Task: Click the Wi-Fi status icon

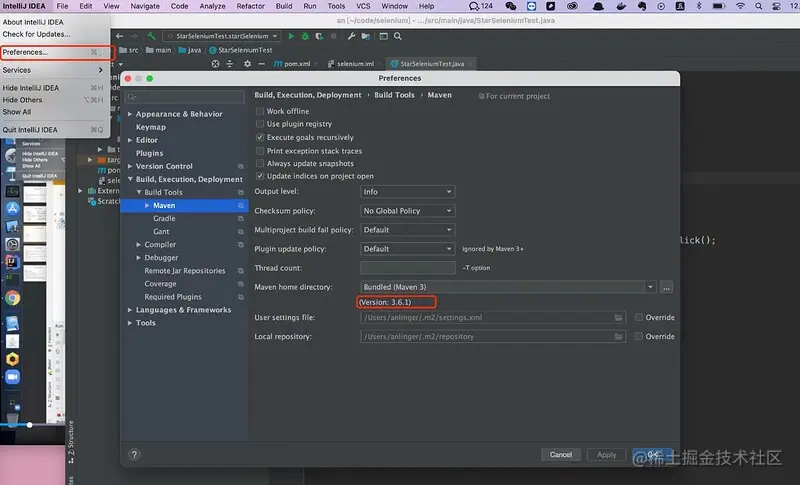Action: click(x=740, y=6)
